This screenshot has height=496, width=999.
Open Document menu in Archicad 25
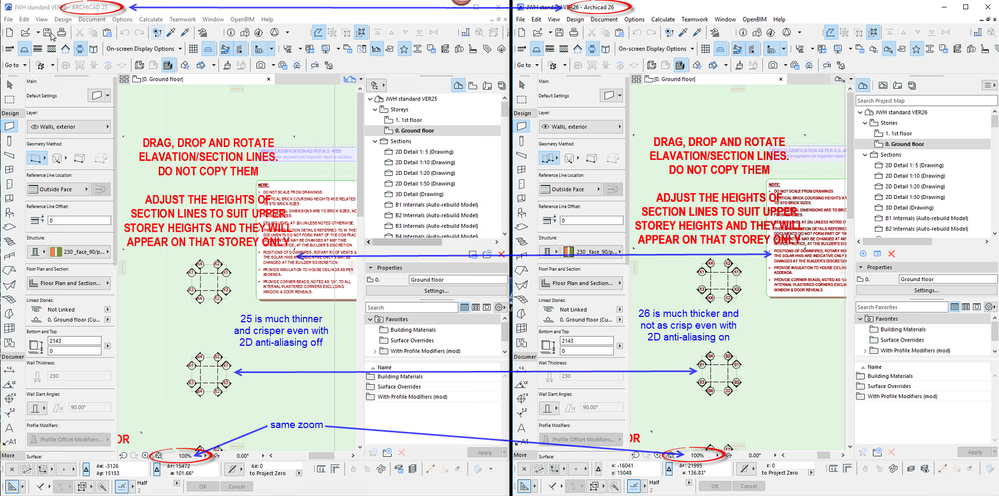point(92,19)
